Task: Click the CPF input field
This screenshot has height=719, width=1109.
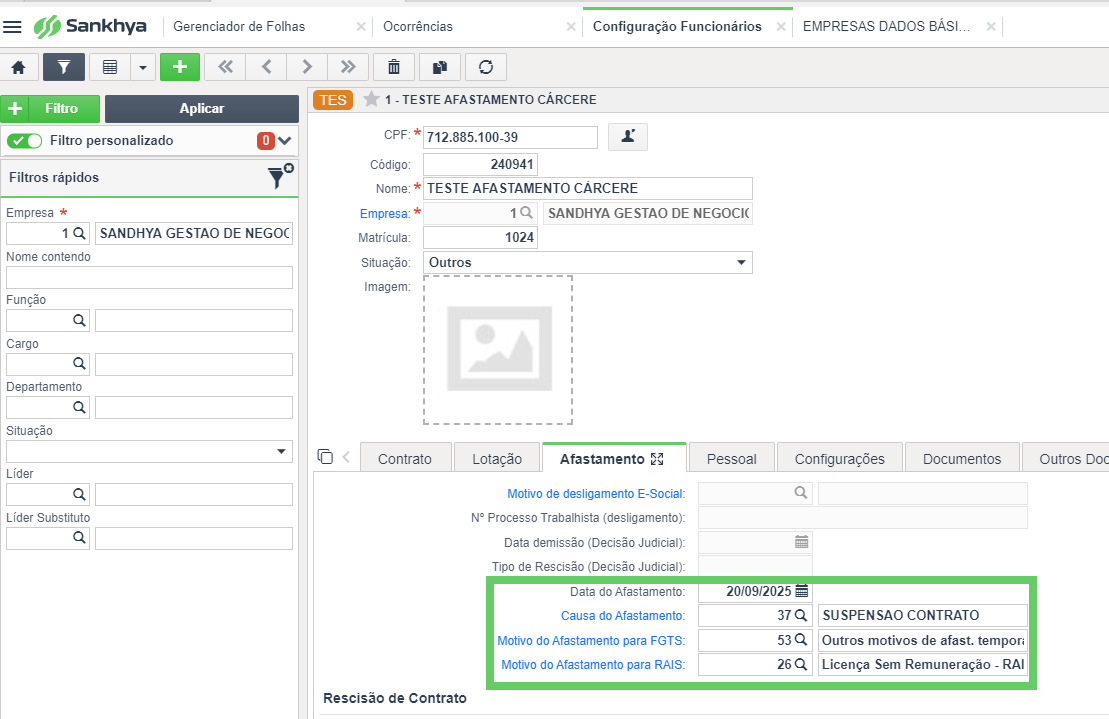Action: tap(510, 137)
